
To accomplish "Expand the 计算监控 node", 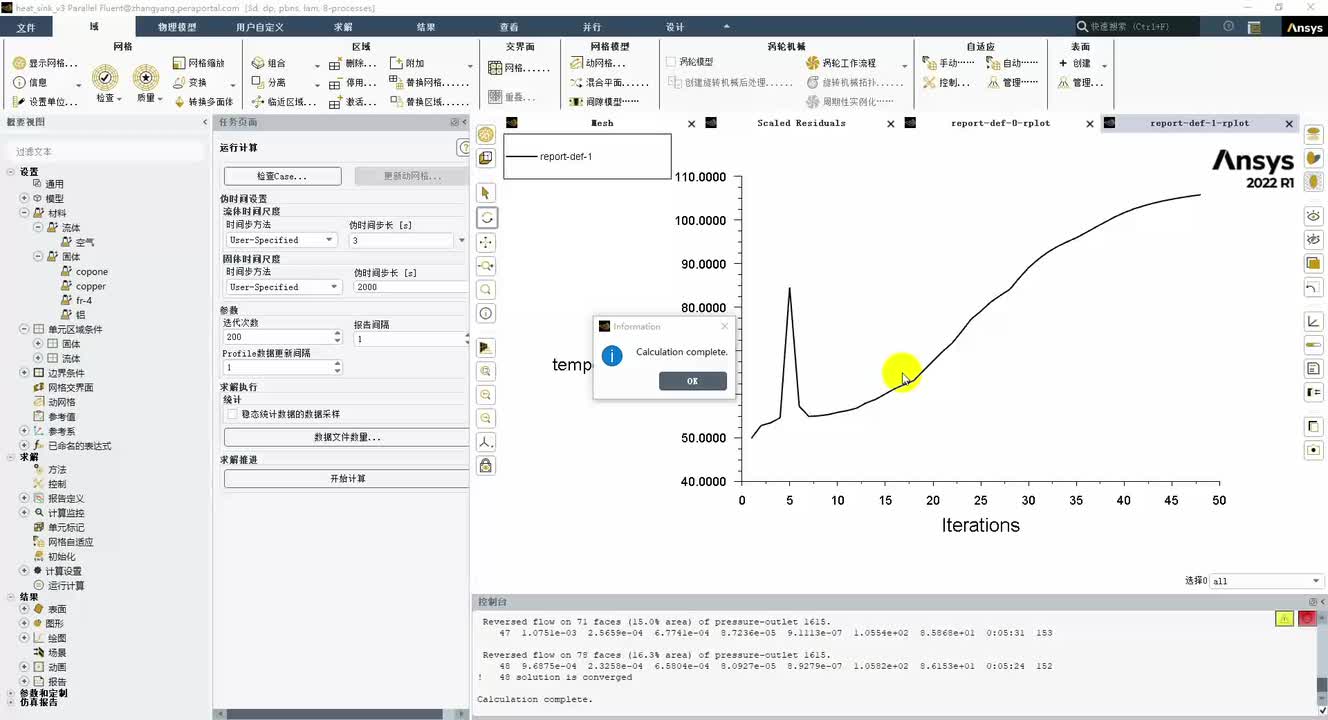I will [x=24, y=513].
